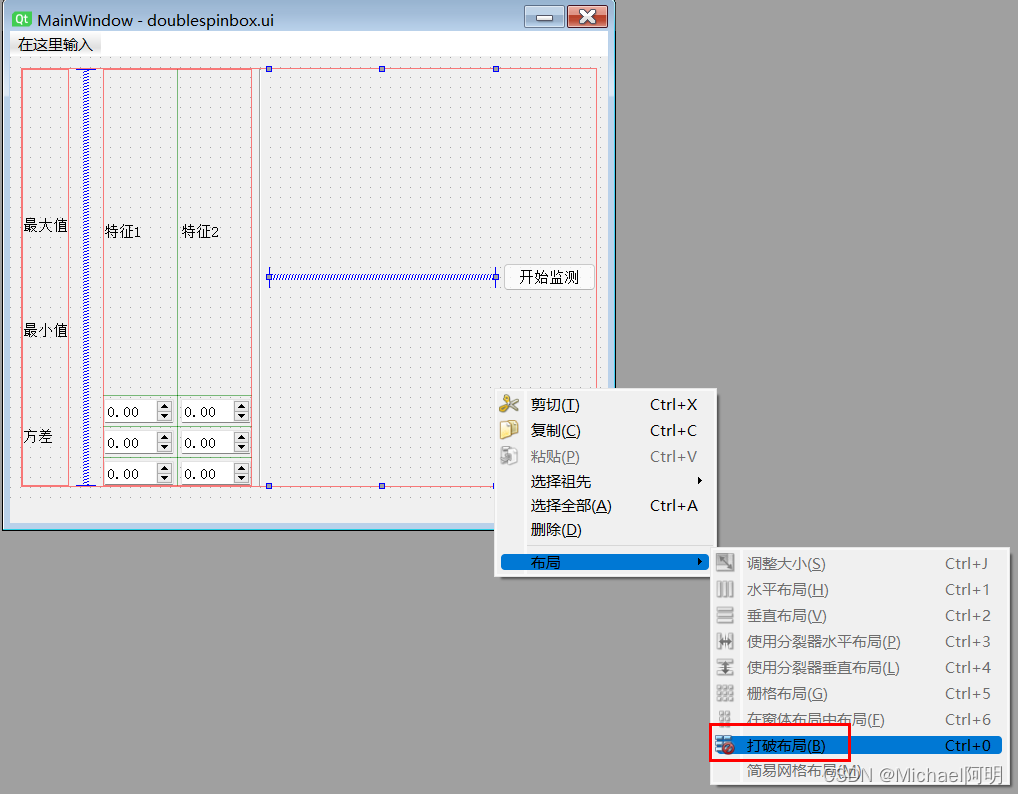The image size is (1018, 794).
Task: Select 调整大小(S) in layout submenu
Action: tap(857, 564)
